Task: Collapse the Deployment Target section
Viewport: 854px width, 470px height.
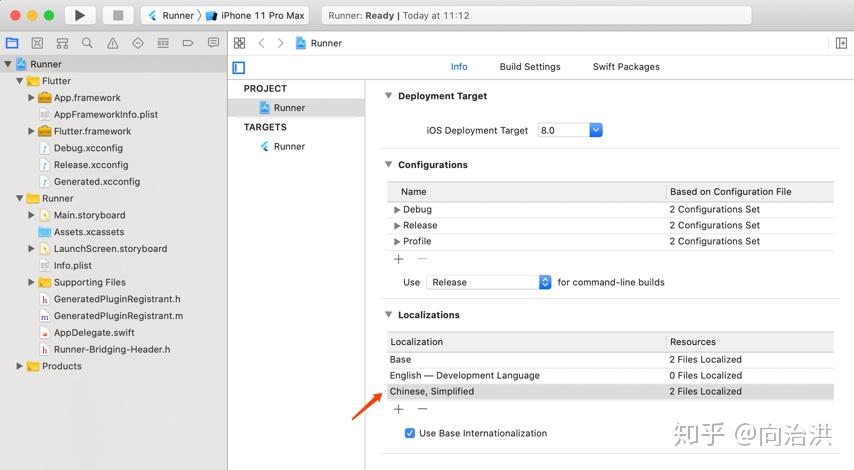Action: 388,96
